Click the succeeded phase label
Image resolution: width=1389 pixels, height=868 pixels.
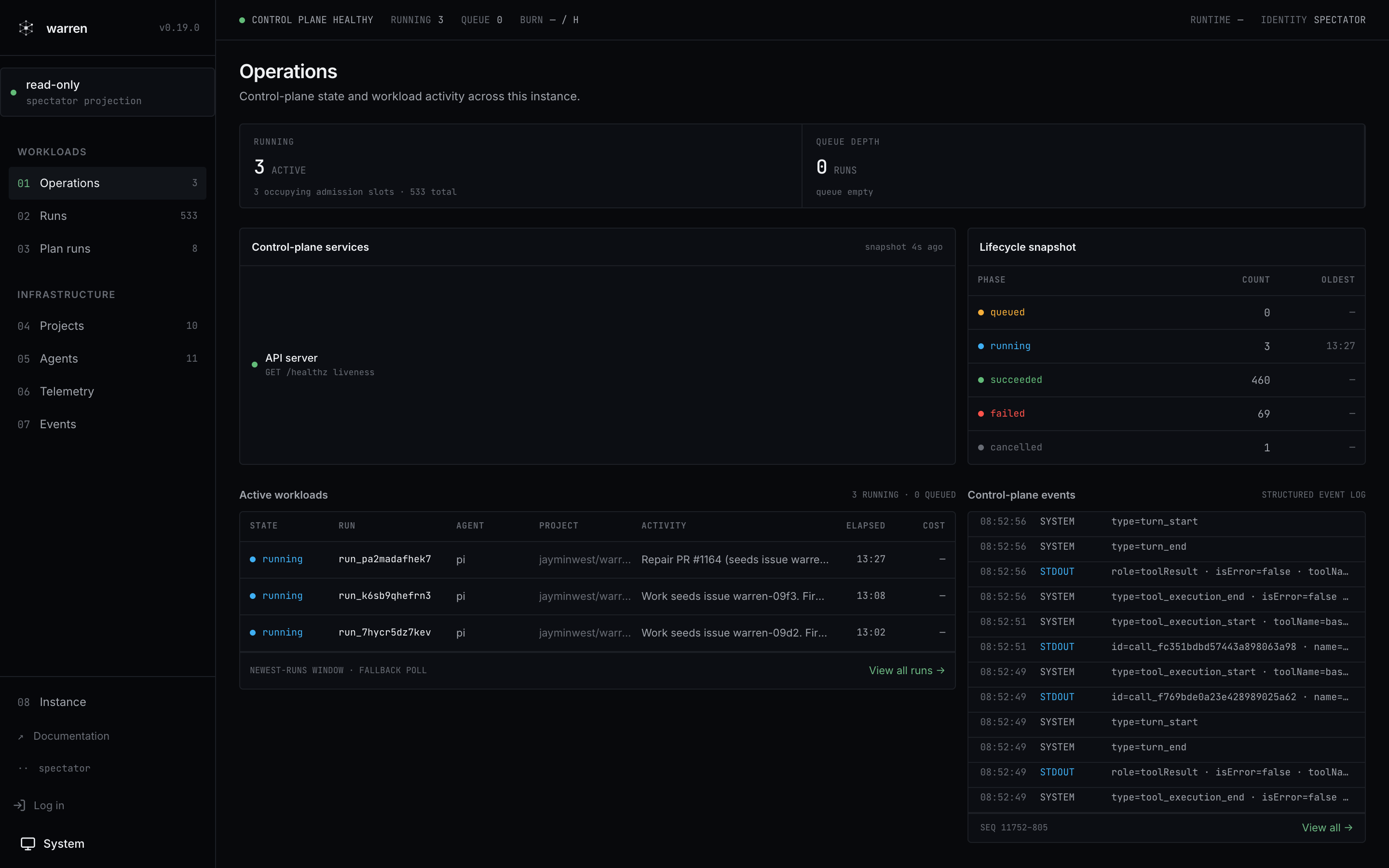click(1016, 380)
